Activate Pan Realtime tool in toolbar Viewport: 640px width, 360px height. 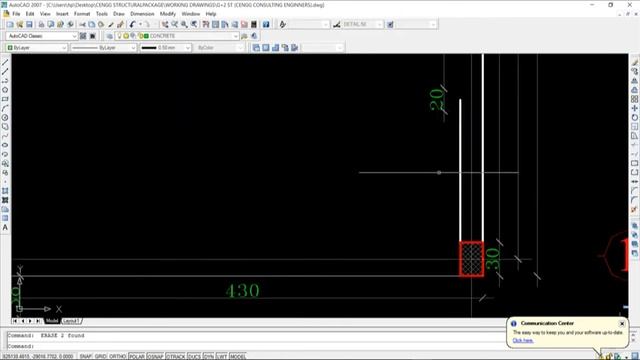[x=164, y=24]
